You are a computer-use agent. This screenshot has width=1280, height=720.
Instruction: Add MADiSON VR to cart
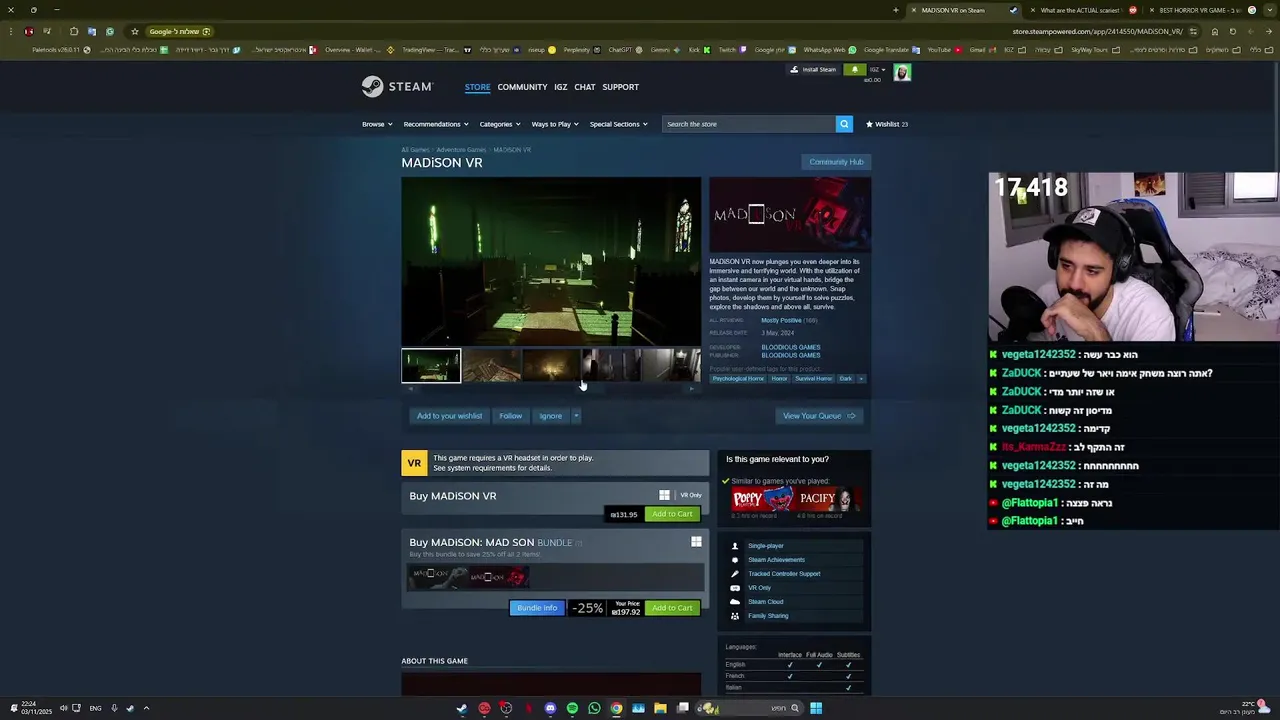(672, 514)
